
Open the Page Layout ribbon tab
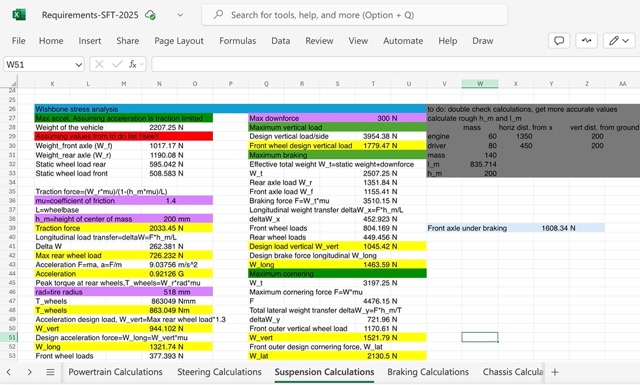point(179,41)
